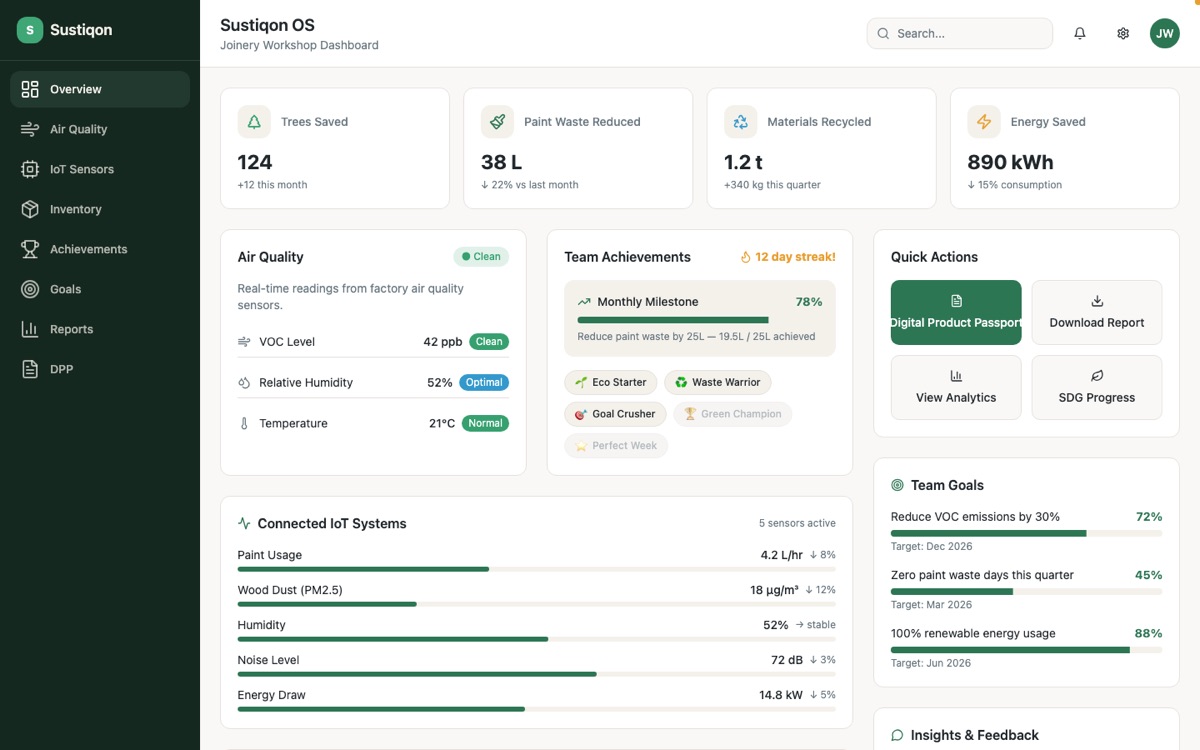Select the Goal Crusher badge
Image resolution: width=1200 pixels, height=750 pixels.
pyautogui.click(x=615, y=414)
